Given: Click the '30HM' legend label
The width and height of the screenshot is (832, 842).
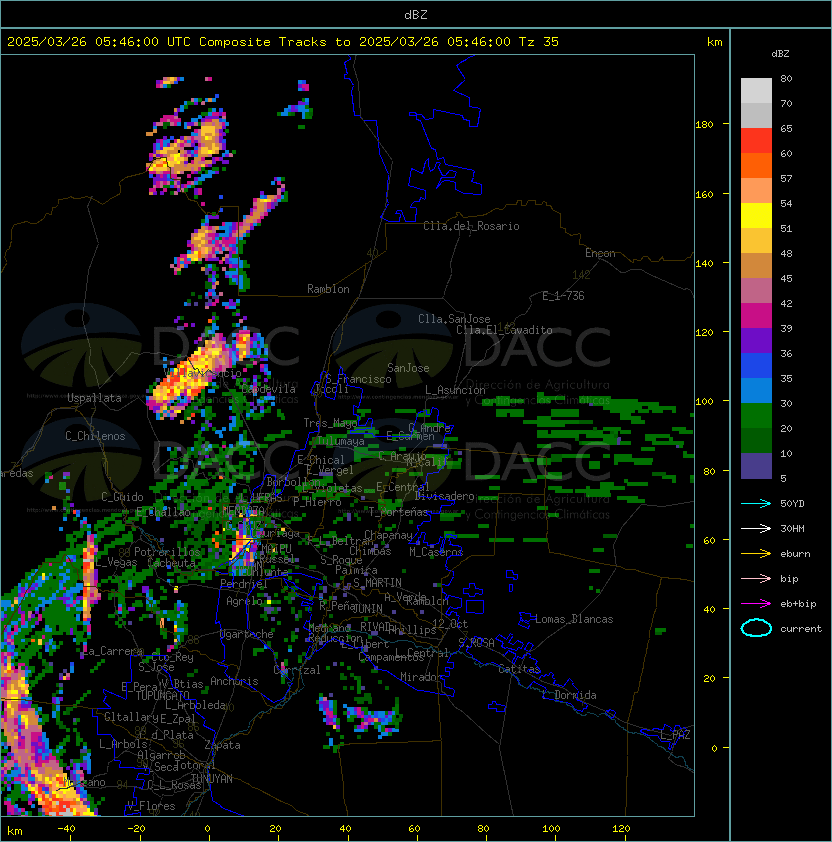Looking at the screenshot, I should [792, 529].
